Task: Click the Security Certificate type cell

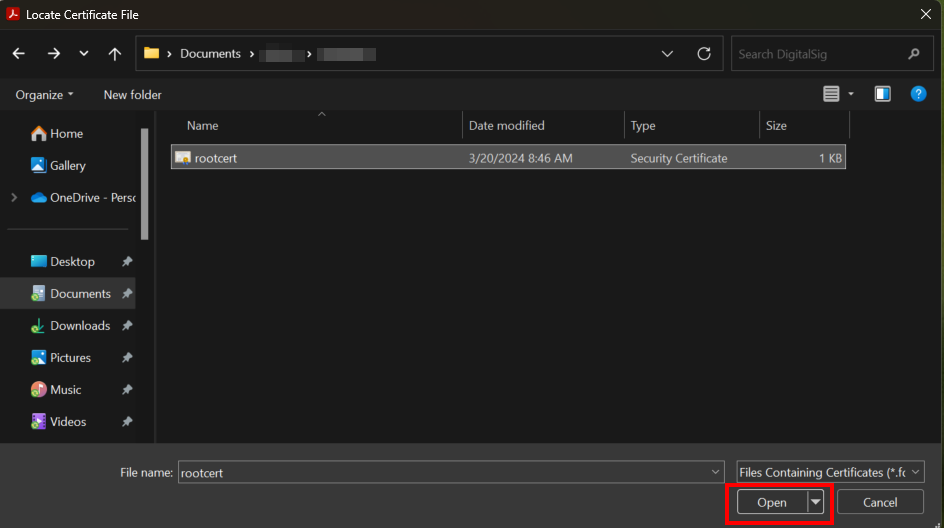Action: (x=678, y=158)
